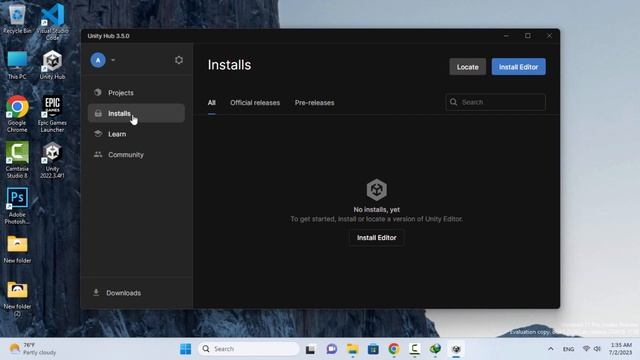Open the clock and date 7/2/2023
The width and height of the screenshot is (640, 360).
click(x=620, y=349)
